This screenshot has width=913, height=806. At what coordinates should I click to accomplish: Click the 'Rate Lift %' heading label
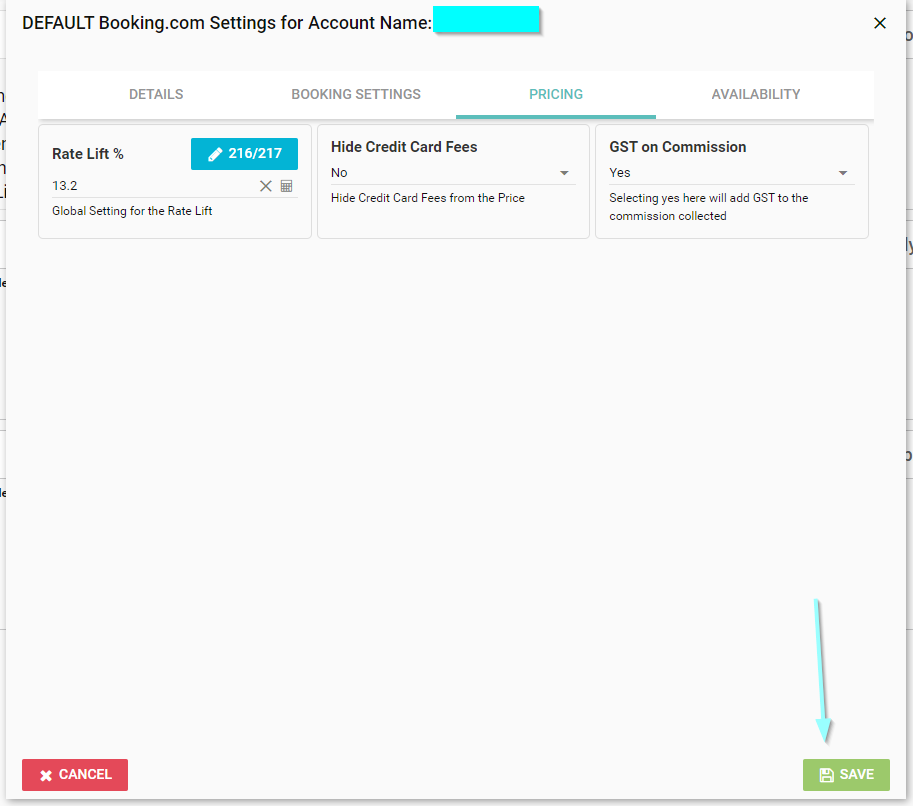tap(88, 154)
